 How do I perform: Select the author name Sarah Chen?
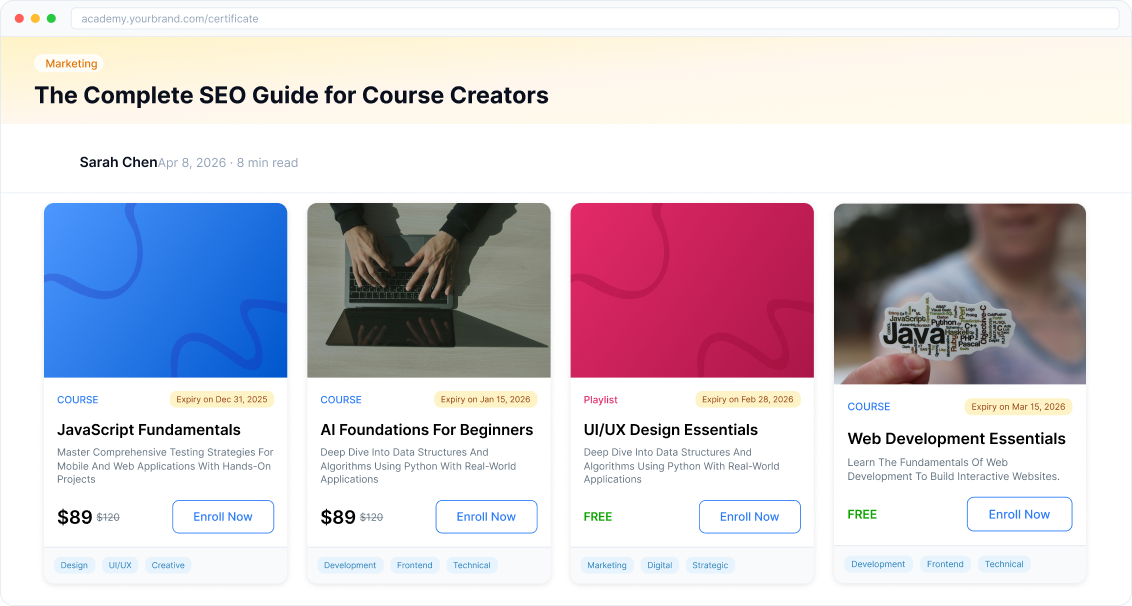(x=118, y=161)
